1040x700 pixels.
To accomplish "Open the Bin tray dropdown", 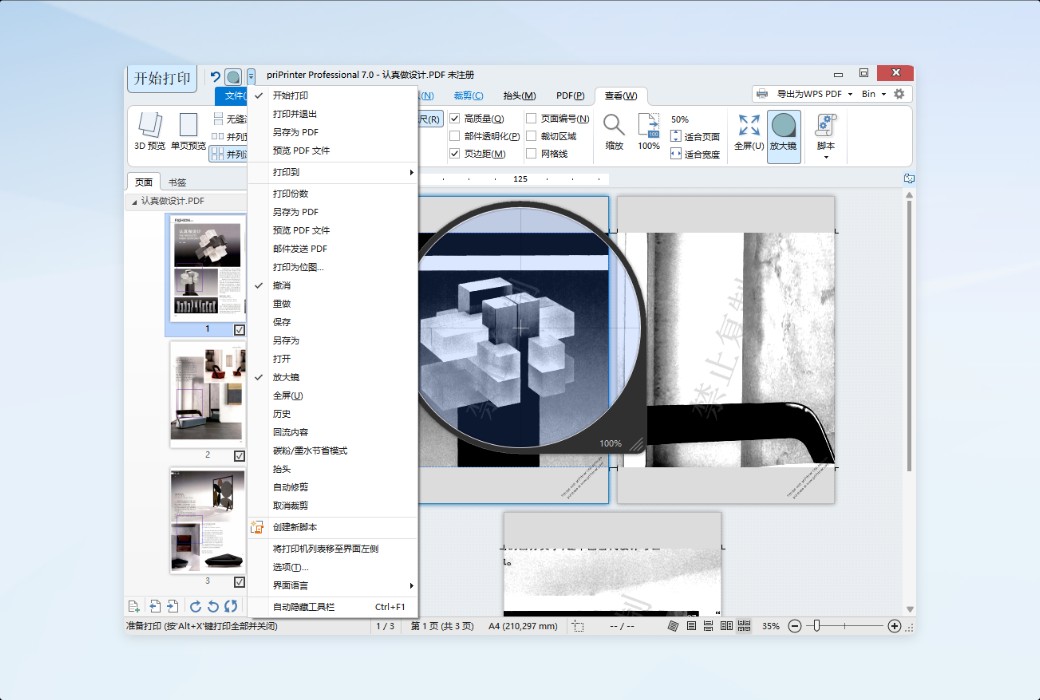I will tap(883, 94).
